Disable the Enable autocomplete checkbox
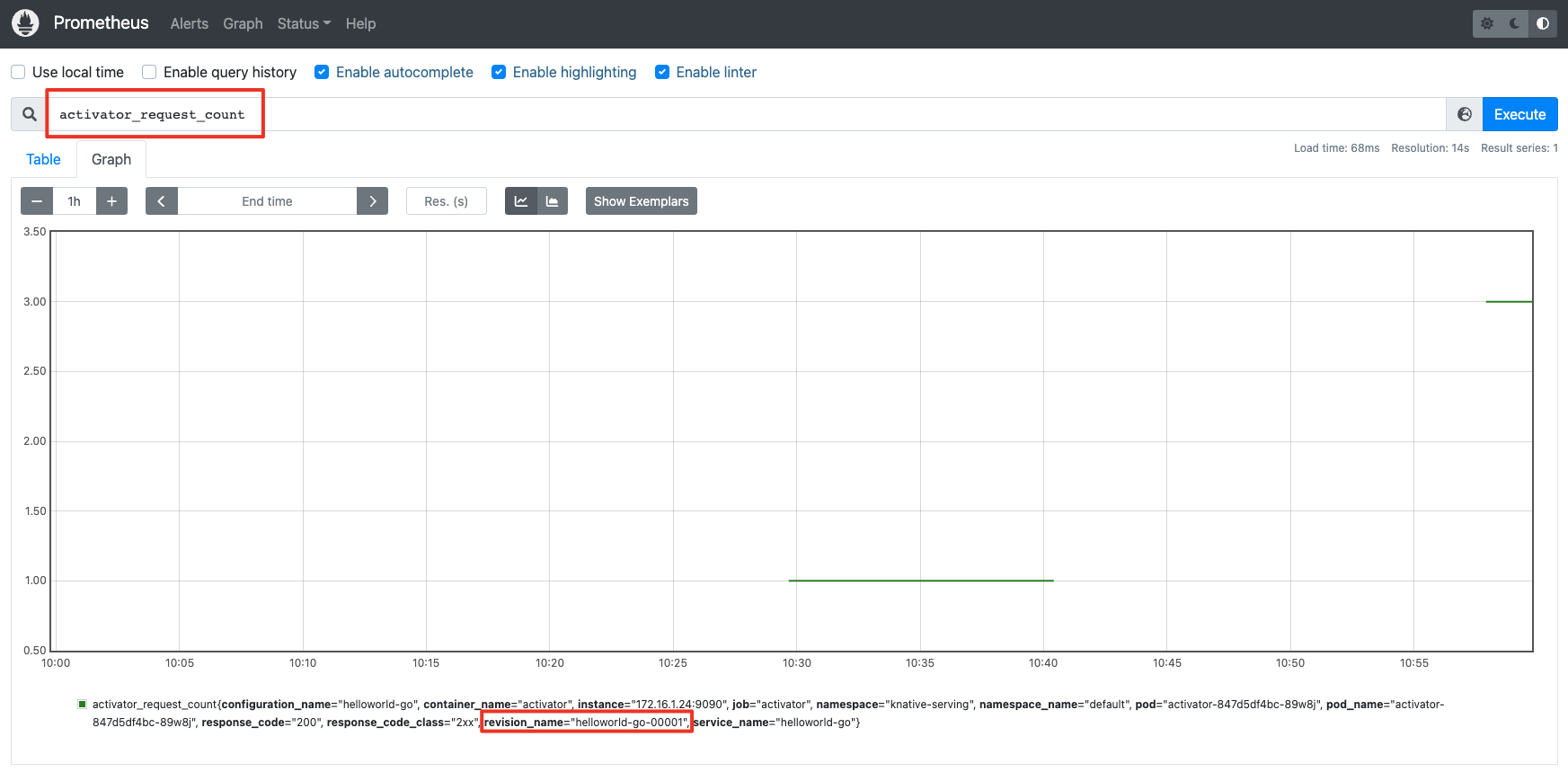 coord(322,72)
